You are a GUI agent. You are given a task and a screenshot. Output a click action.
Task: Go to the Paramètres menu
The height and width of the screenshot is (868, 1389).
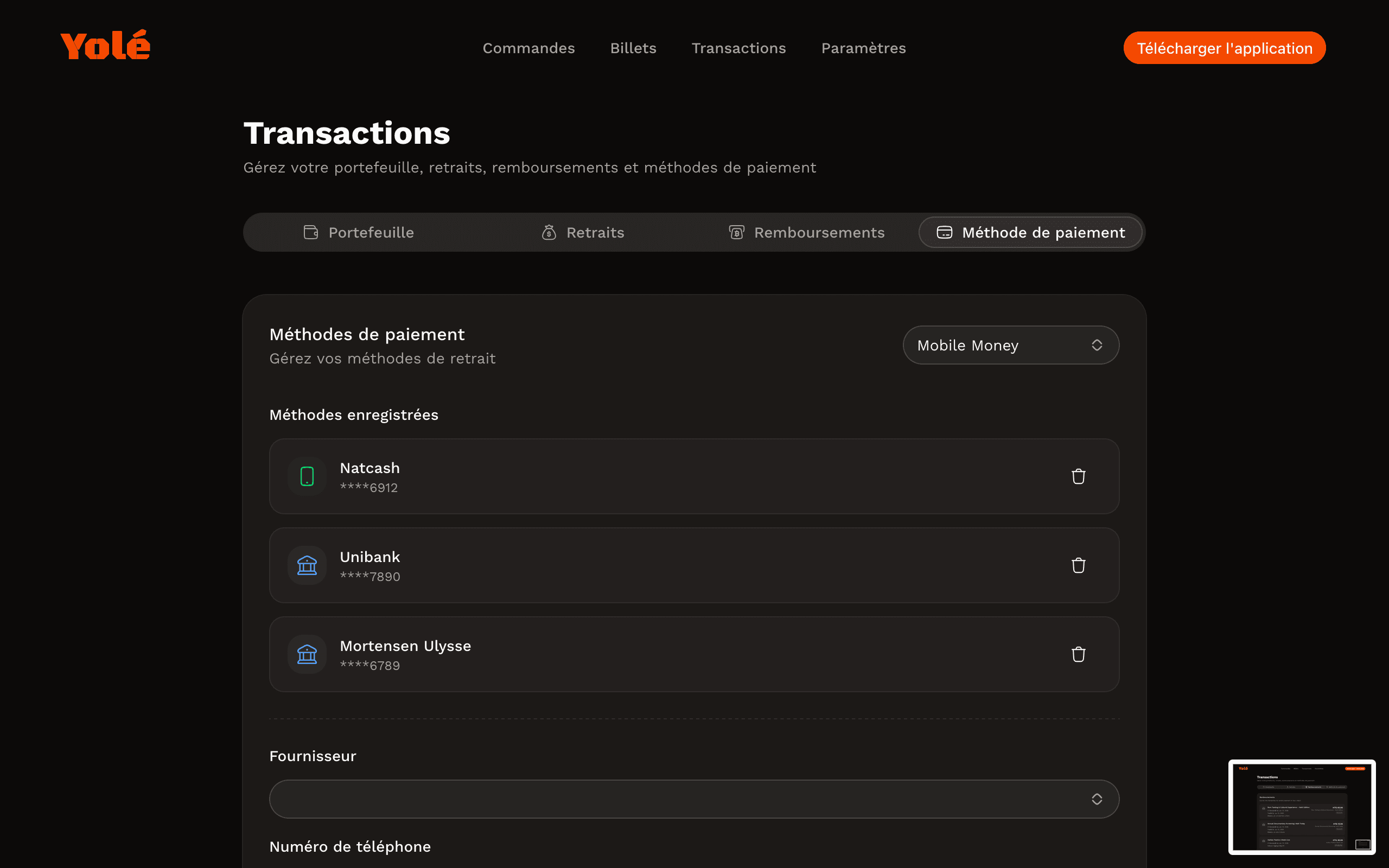pyautogui.click(x=863, y=48)
